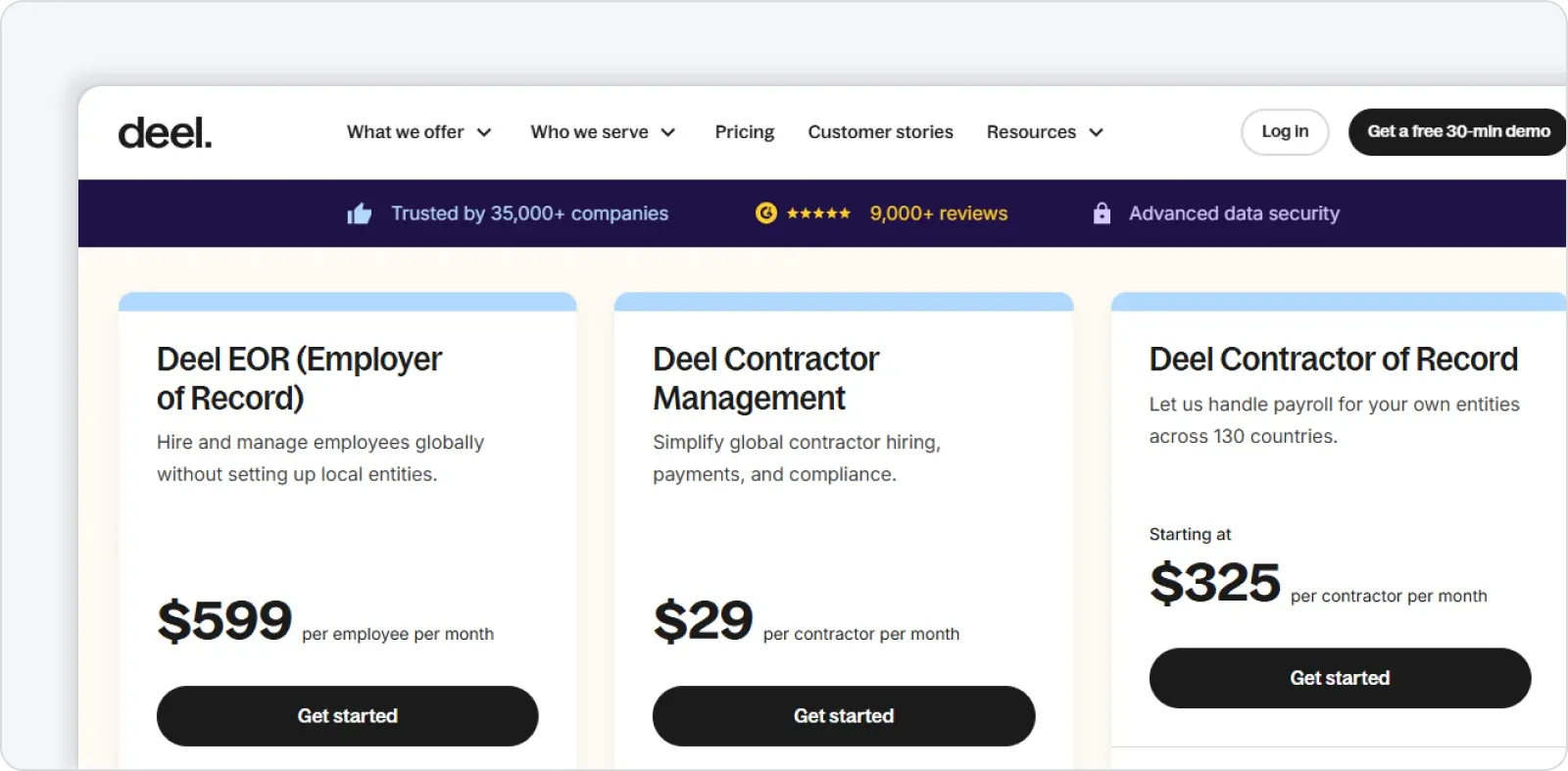Get started with Contractor of Record plan

pos(1340,678)
